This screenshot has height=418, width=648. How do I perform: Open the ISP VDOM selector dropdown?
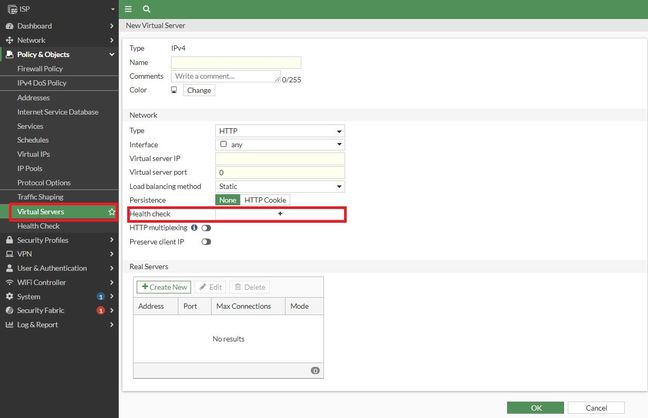coord(112,9)
